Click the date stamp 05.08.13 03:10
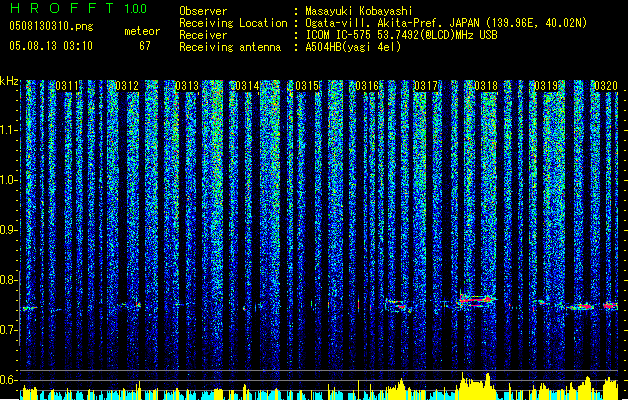 [x=51, y=46]
